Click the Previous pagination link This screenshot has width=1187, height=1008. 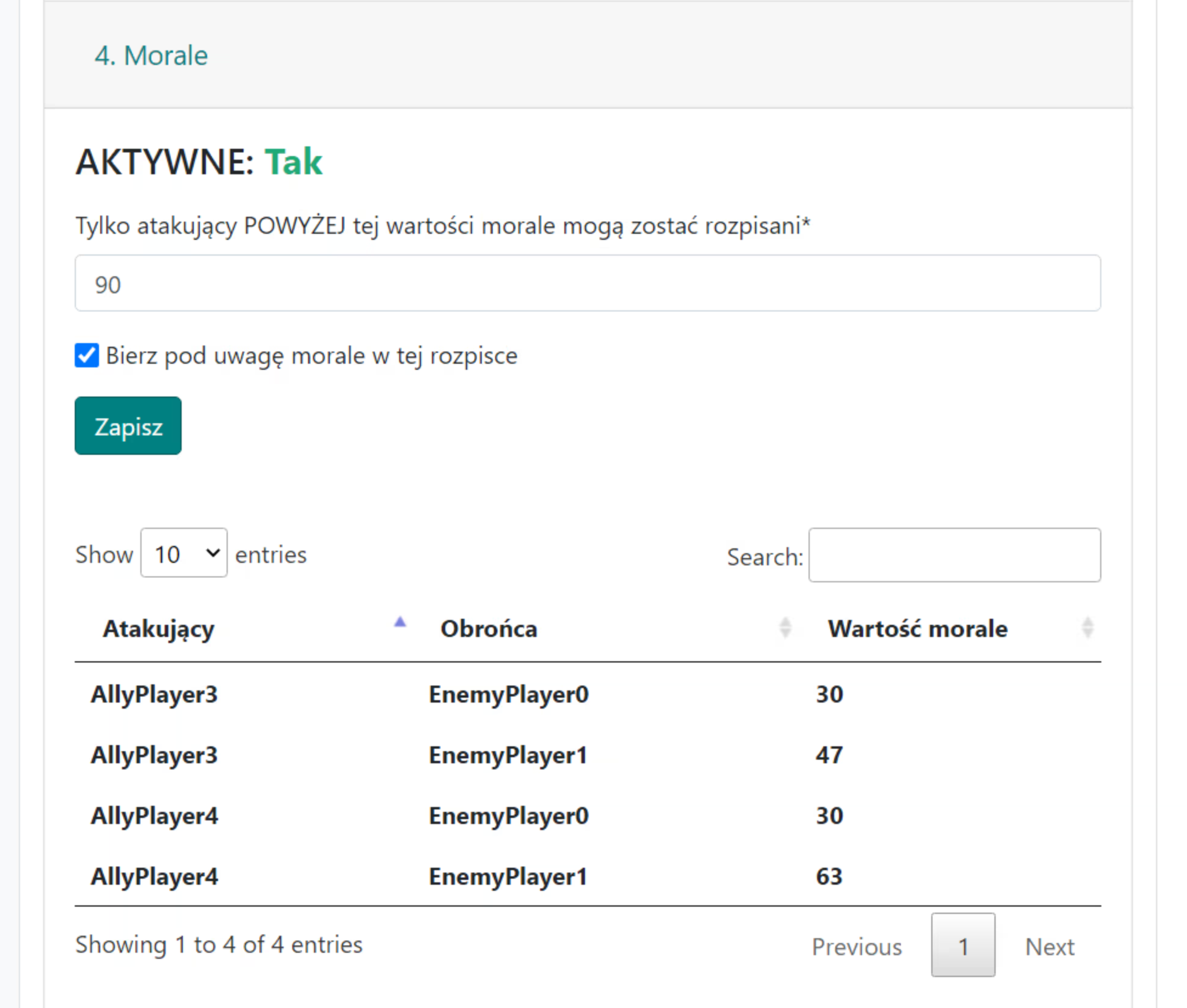857,947
